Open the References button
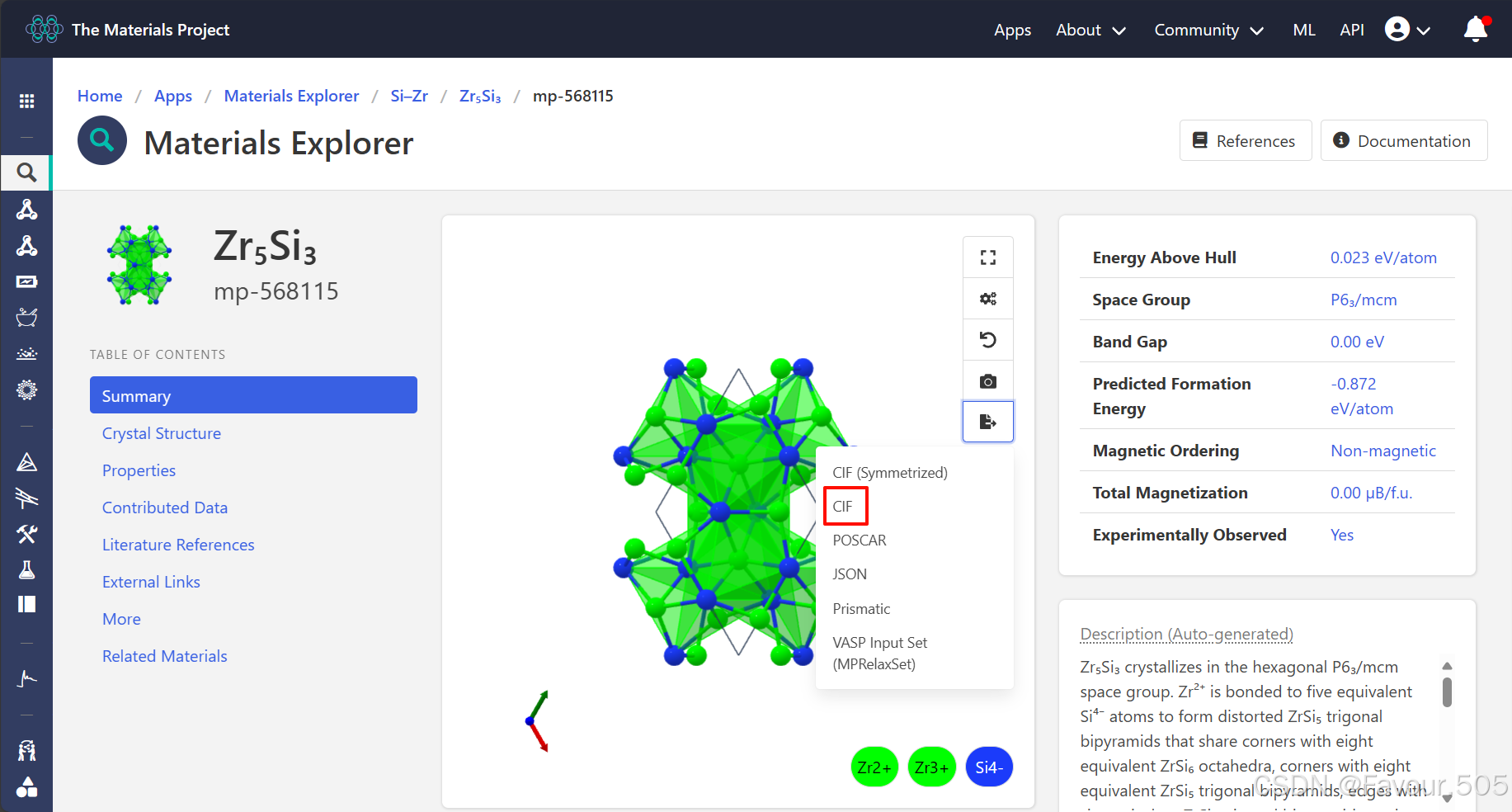The image size is (1512, 812). pyautogui.click(x=1246, y=140)
